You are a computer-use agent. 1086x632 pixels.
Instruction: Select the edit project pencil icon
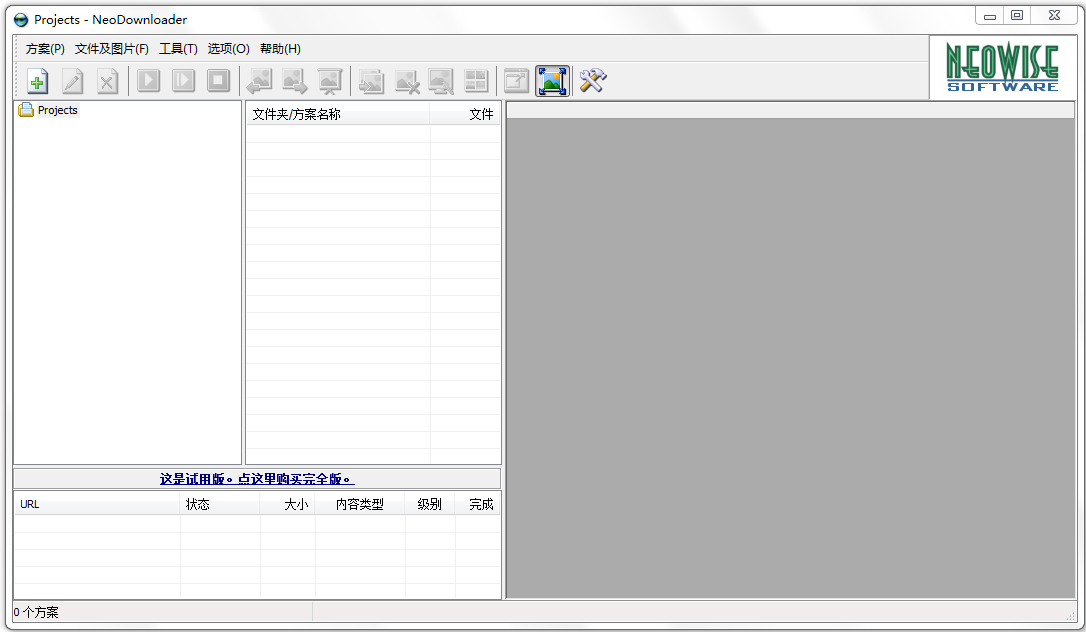pos(72,81)
